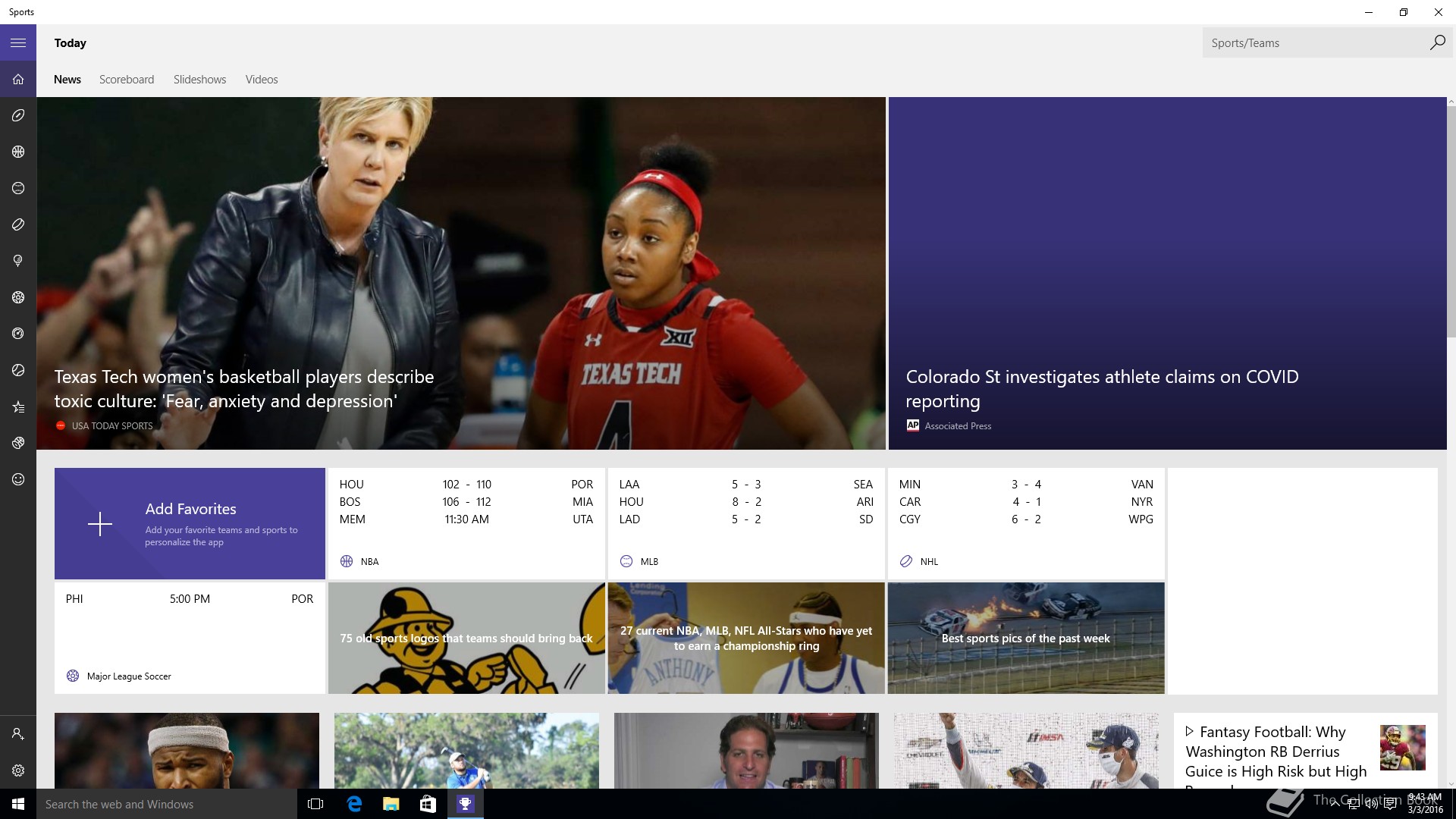
Task: Open the volume control in tray
Action: pyautogui.click(x=1371, y=805)
